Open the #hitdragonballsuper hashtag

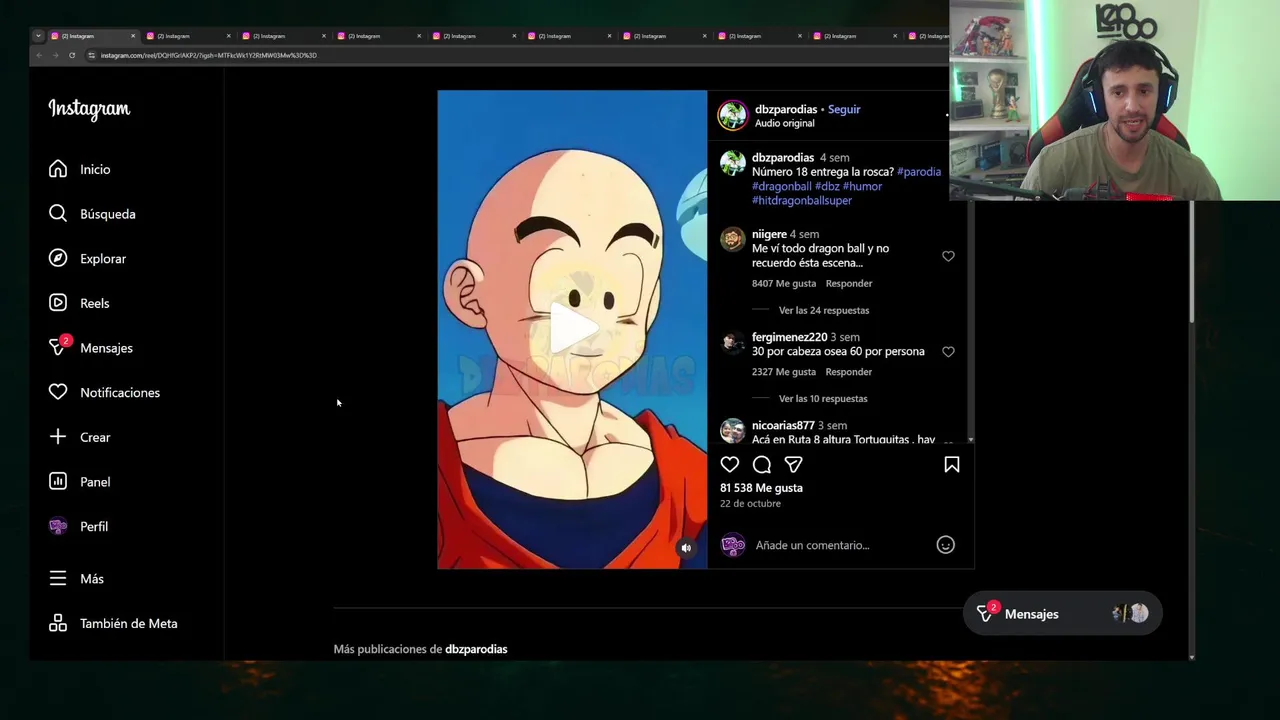(x=802, y=200)
